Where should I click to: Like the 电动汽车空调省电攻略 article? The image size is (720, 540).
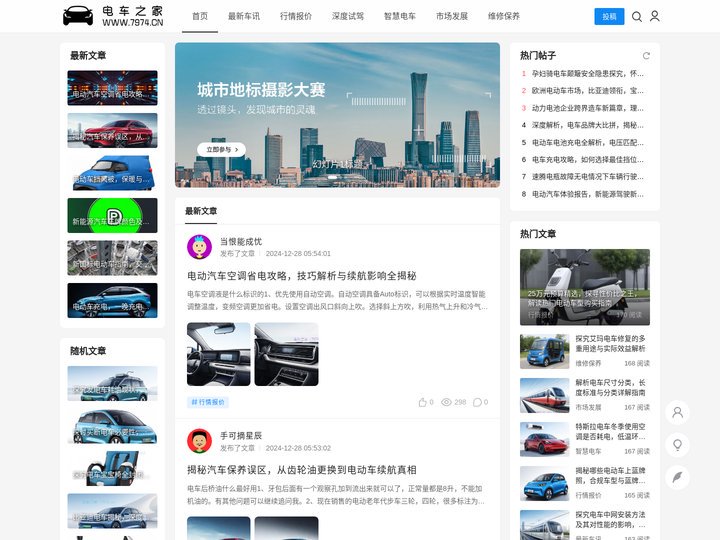[422, 402]
